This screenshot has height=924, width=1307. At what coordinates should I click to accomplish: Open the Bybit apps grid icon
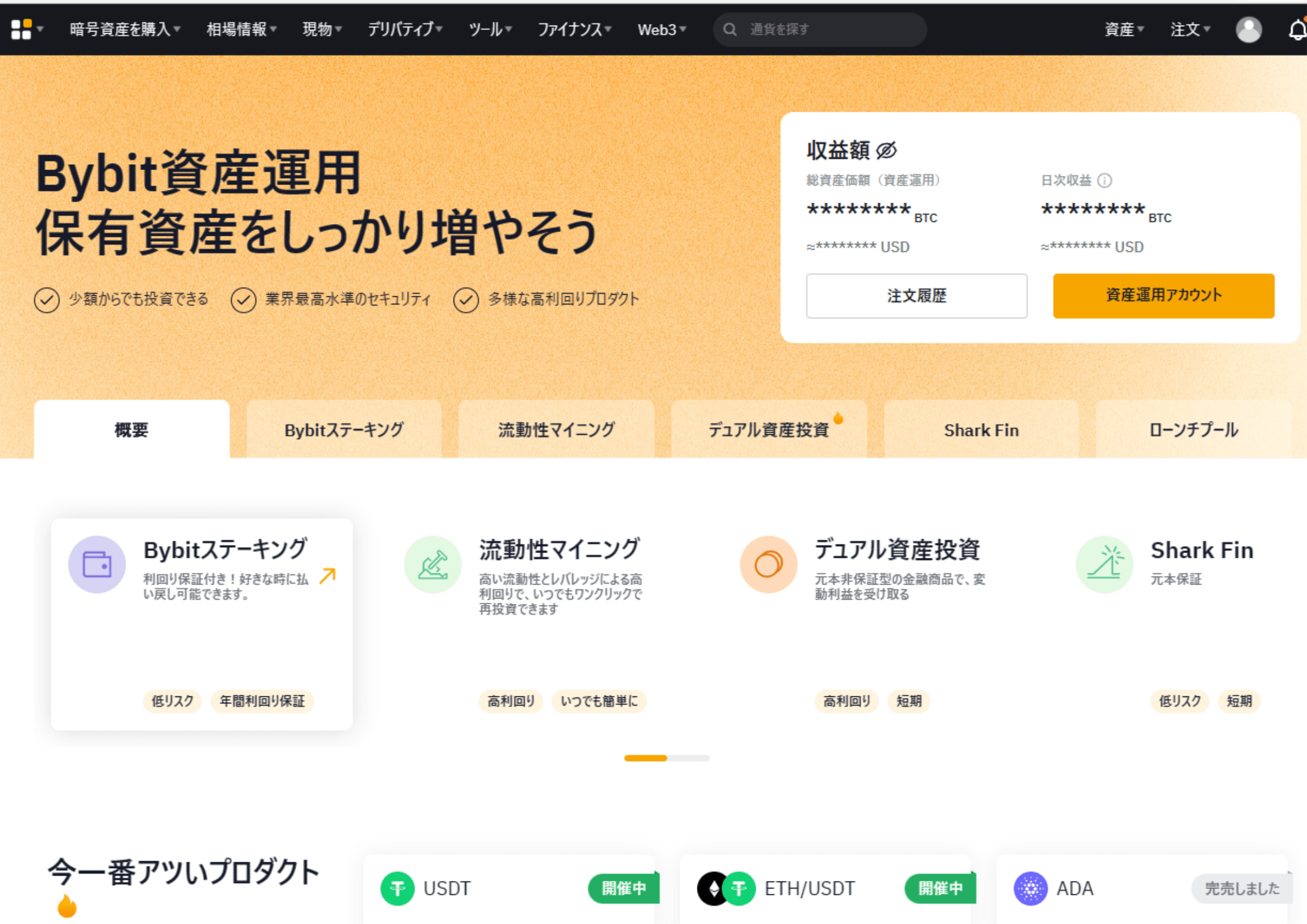21,29
